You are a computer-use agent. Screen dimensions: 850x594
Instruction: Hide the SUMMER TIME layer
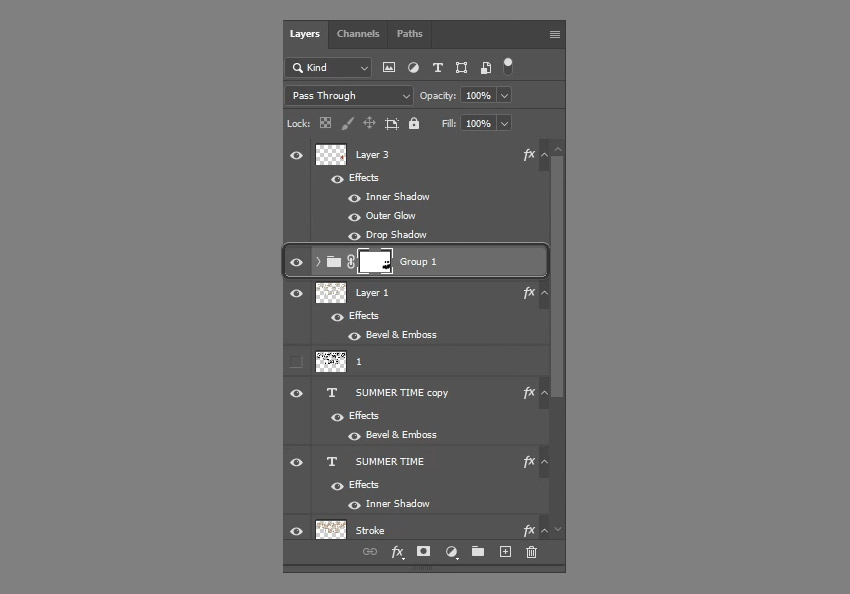pyautogui.click(x=296, y=461)
